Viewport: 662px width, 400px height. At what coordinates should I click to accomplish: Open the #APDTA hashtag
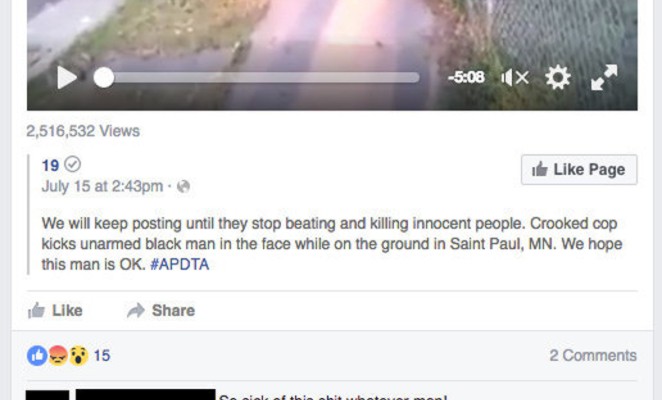click(x=179, y=264)
